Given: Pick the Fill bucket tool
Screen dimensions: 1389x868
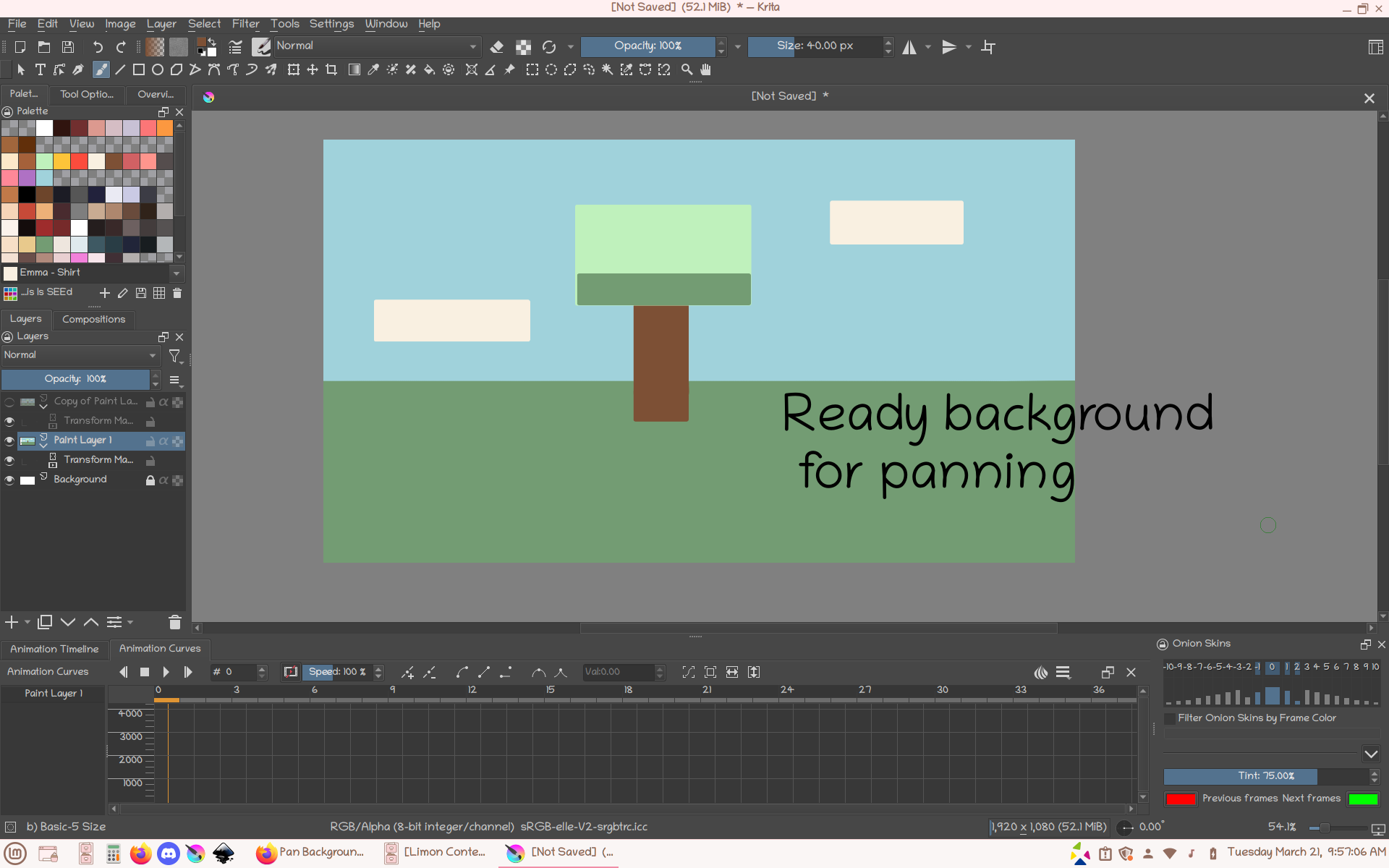Looking at the screenshot, I should pyautogui.click(x=429, y=70).
